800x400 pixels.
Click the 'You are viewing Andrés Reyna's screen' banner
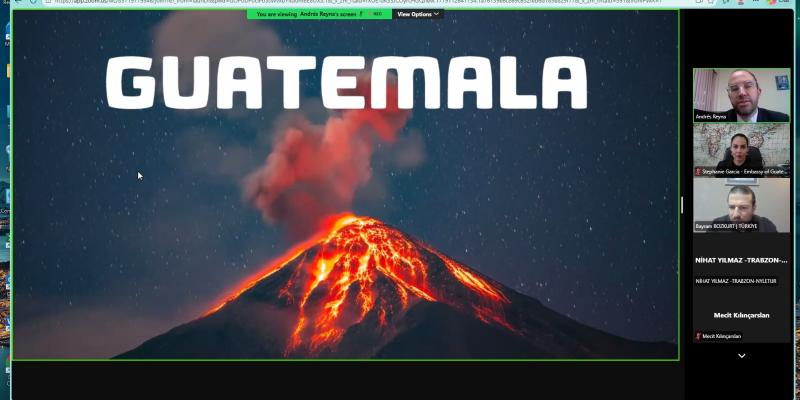pos(319,14)
